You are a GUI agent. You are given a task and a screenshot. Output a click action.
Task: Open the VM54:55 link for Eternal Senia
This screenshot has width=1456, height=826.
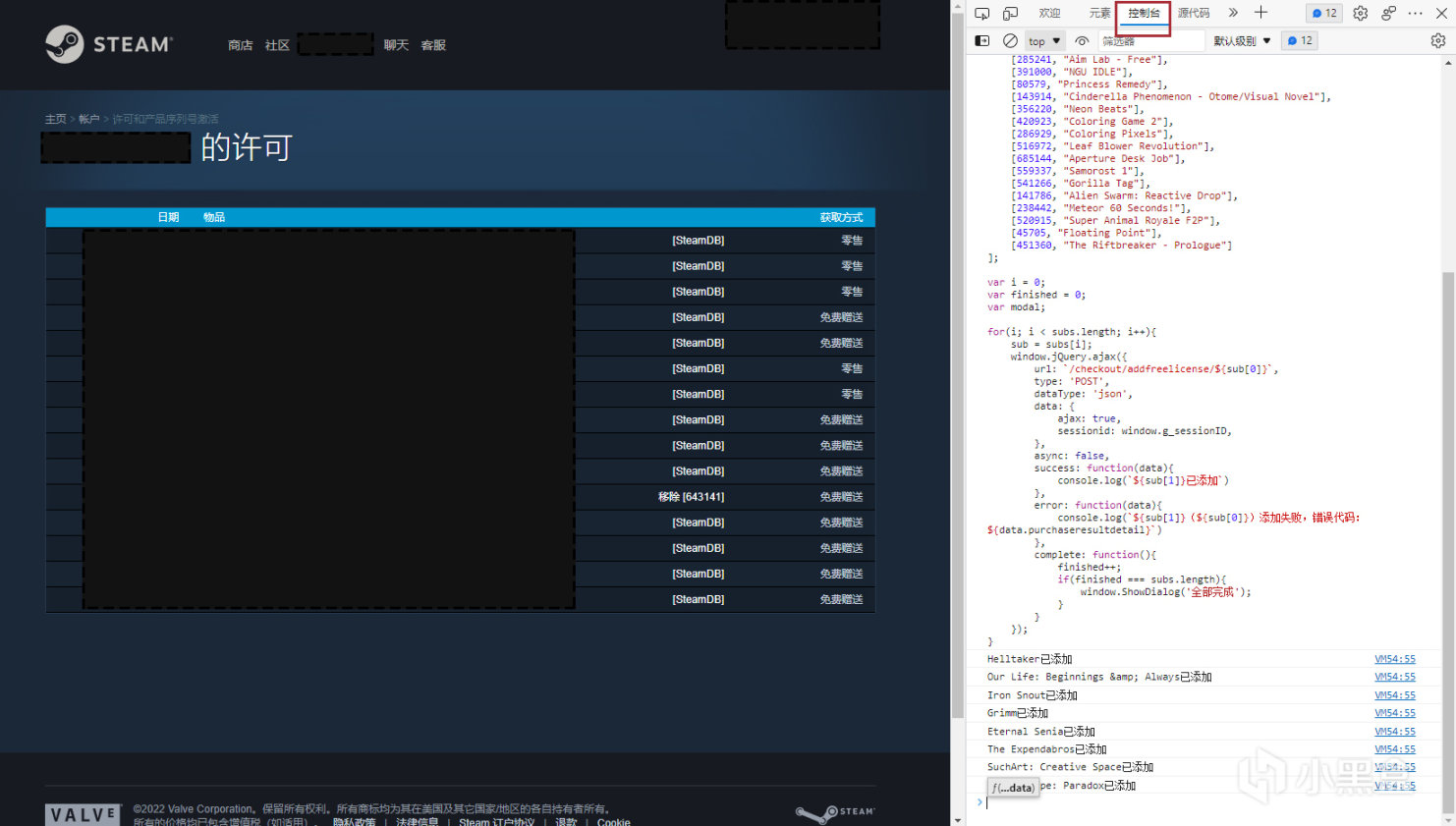coord(1395,732)
